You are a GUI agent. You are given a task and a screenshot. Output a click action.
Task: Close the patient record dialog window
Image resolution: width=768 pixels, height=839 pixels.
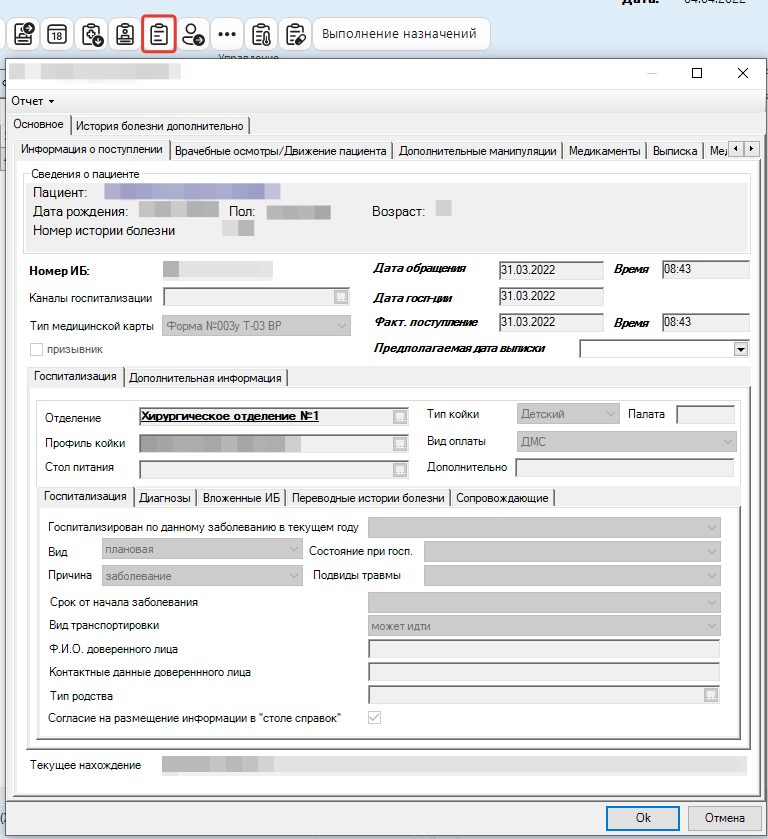(x=743, y=73)
